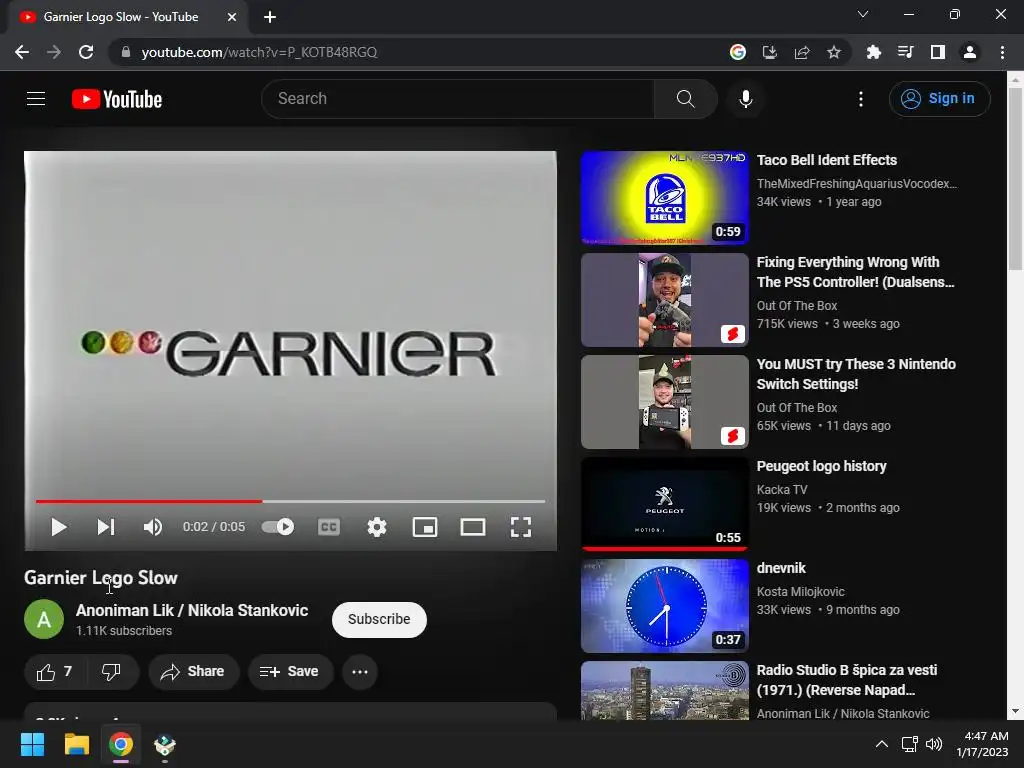
Task: Open Out Of The Box channel, 715K views
Action: pyautogui.click(x=796, y=306)
